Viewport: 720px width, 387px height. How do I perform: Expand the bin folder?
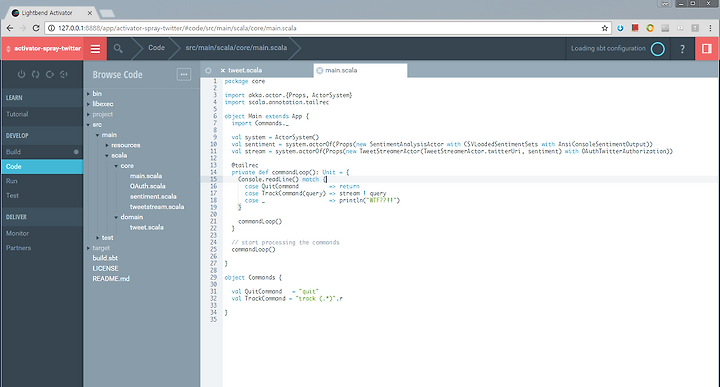tap(89, 94)
